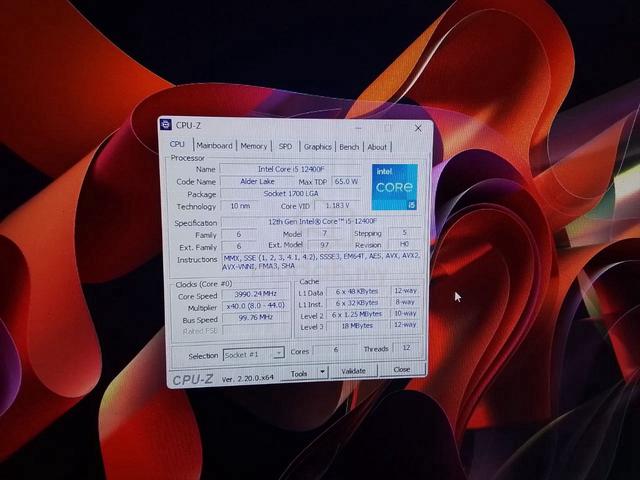Click the L1 Inst. value 6 x 32 KBytes

point(357,303)
